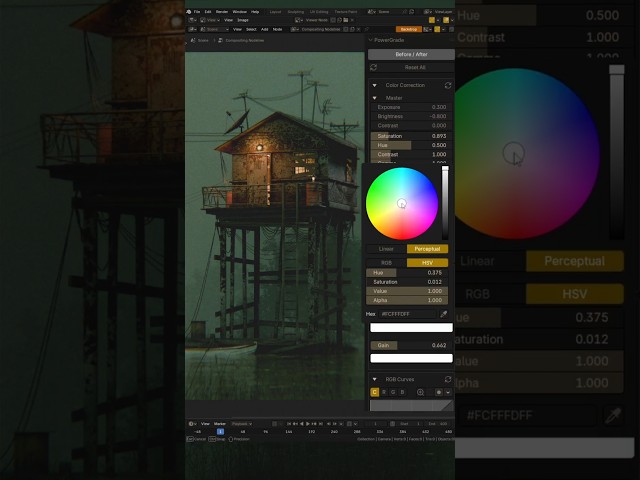Click the pin icon in the compositor header
Screen dimensions: 640x480
click(367, 29)
